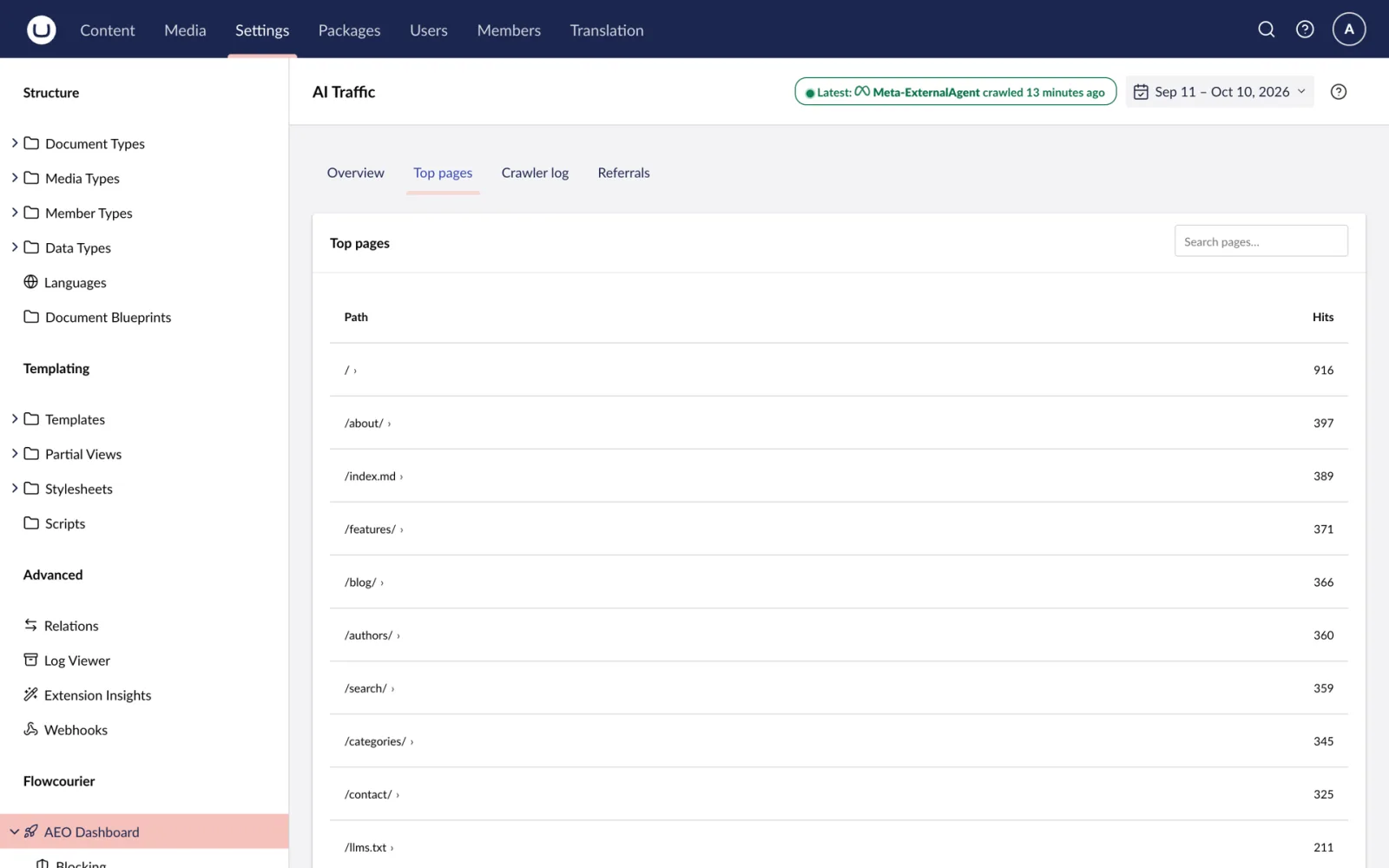Click the Meta logo in latest crawl badge
This screenshot has width=1389, height=868.
pos(862,92)
